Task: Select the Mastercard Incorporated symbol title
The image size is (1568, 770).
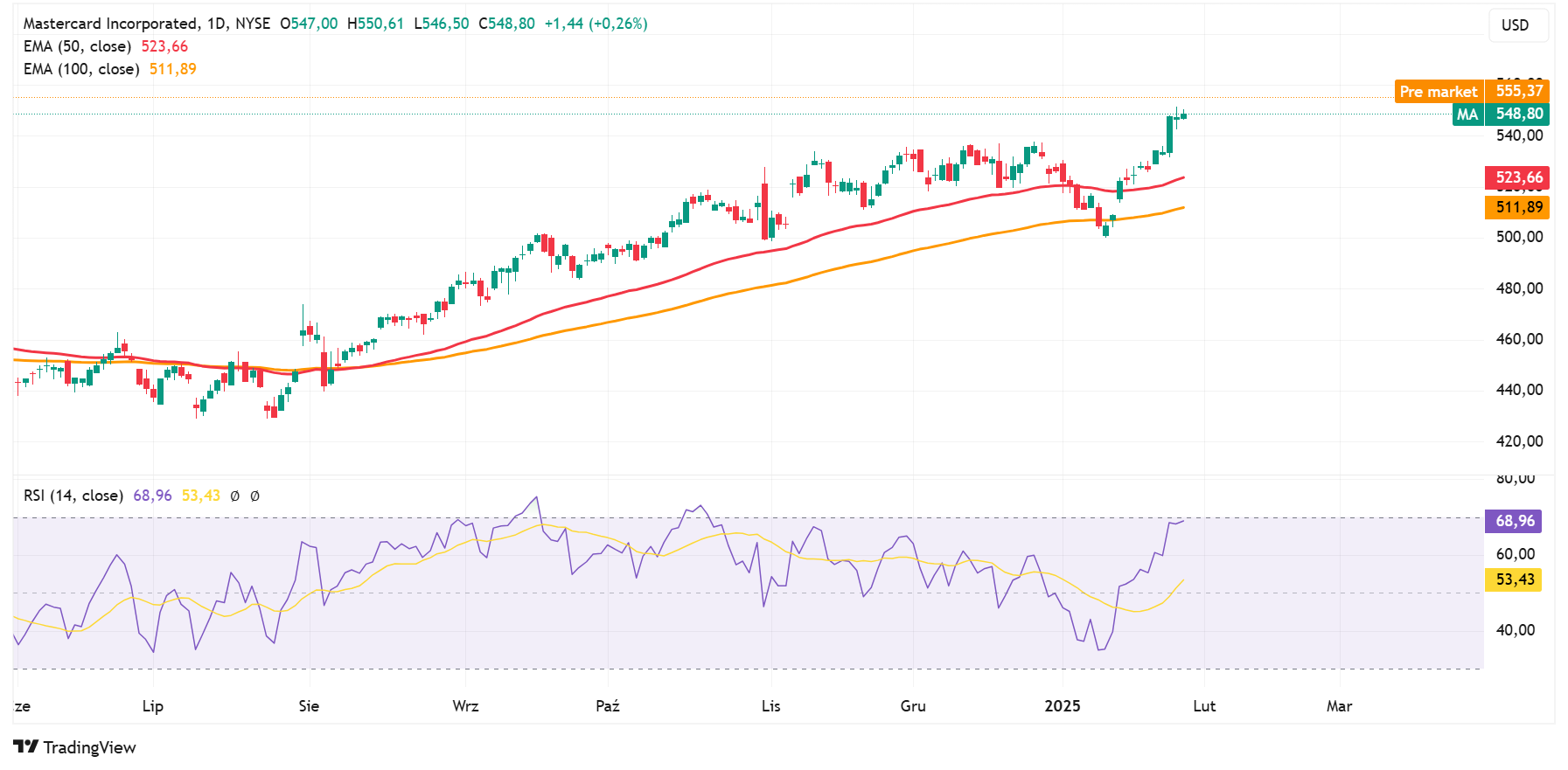Action: [x=111, y=24]
